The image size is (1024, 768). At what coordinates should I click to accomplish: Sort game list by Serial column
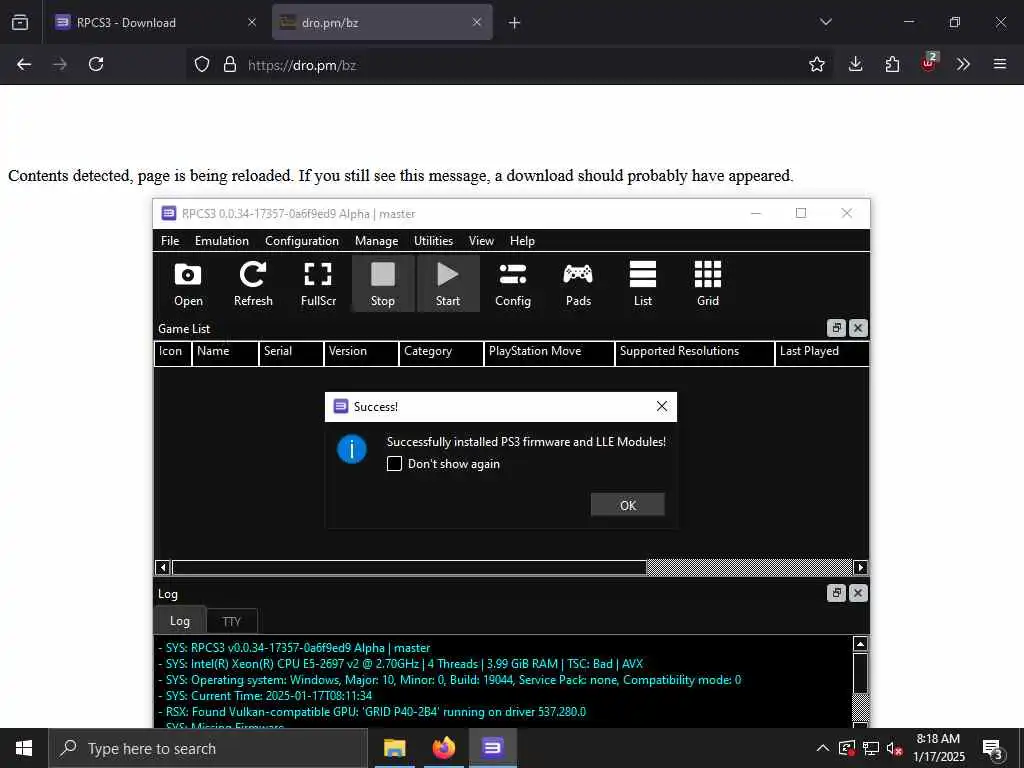[x=291, y=351]
